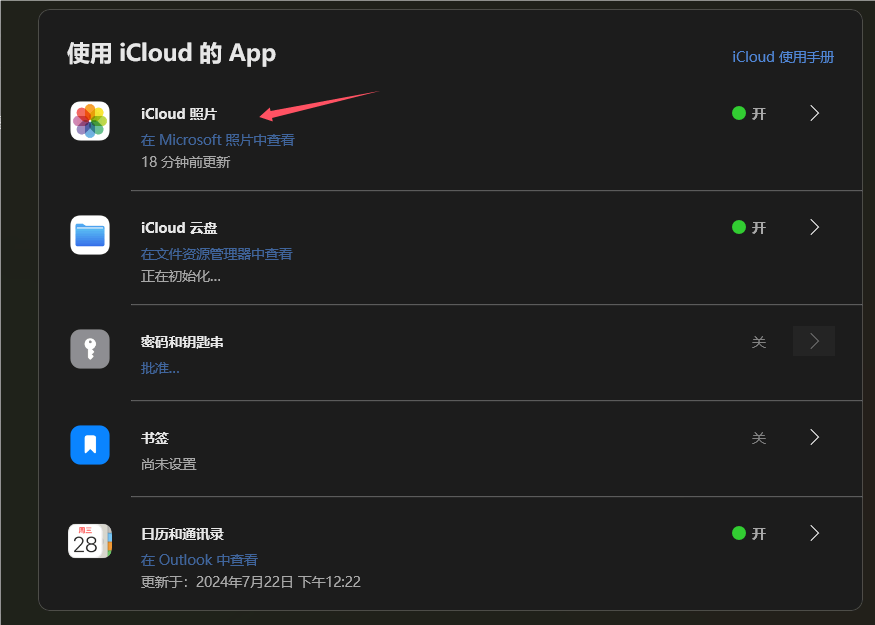Click the iCloud 云盘 folder icon
Image resolution: width=875 pixels, height=625 pixels.
(x=90, y=235)
